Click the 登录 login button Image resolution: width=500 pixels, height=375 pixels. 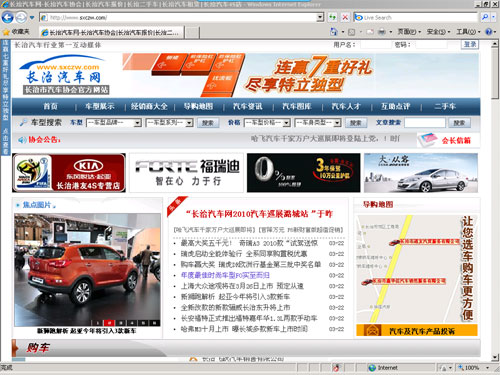pyautogui.click(x=470, y=44)
